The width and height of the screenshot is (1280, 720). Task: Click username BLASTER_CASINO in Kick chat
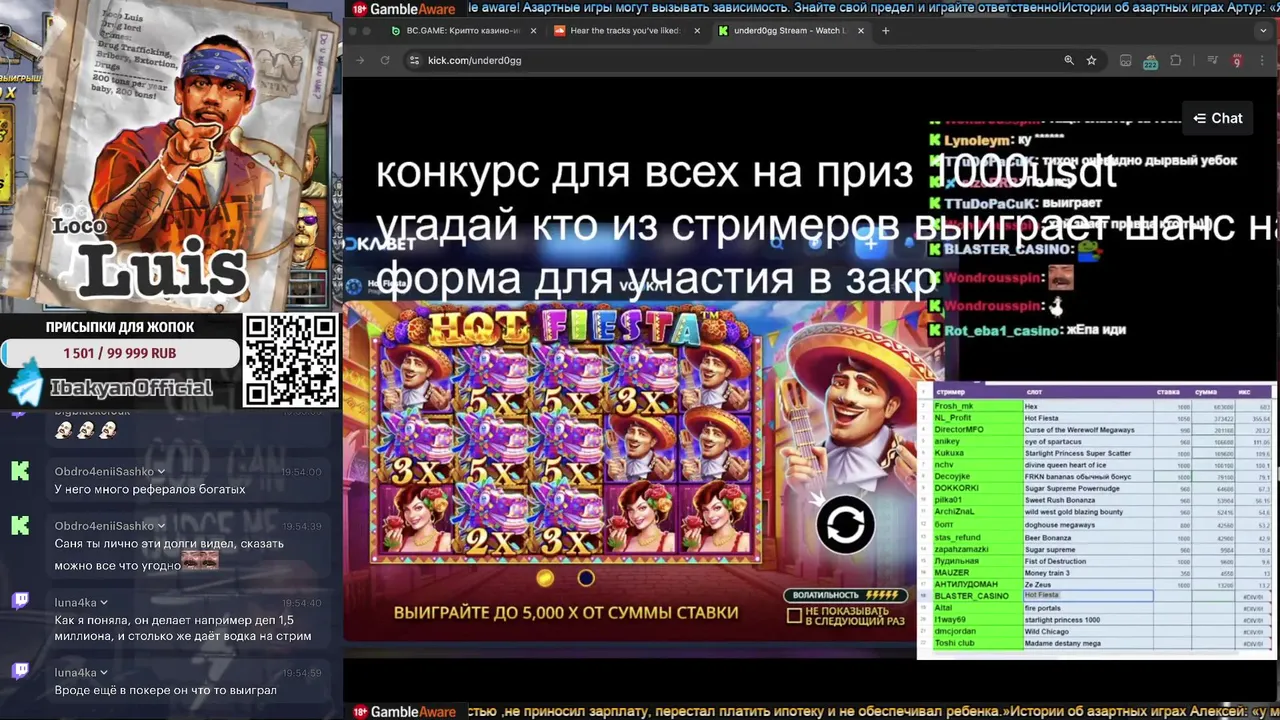(1007, 249)
